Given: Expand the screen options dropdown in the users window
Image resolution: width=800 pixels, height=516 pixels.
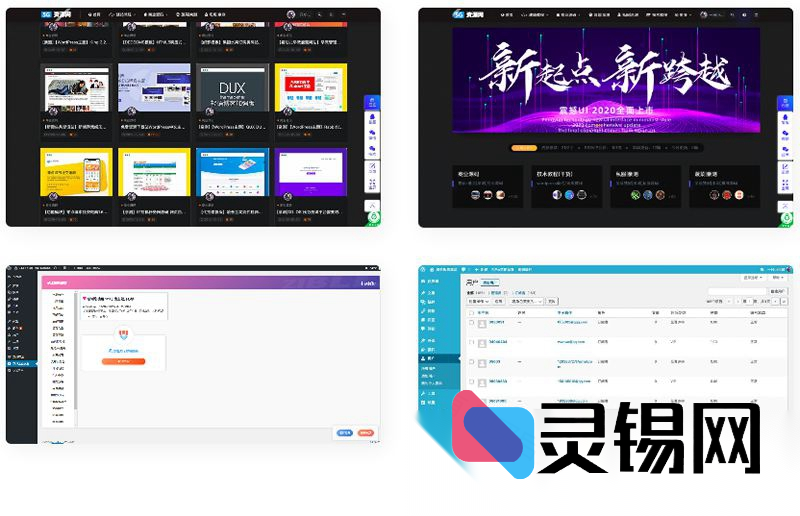Looking at the screenshot, I should (753, 277).
